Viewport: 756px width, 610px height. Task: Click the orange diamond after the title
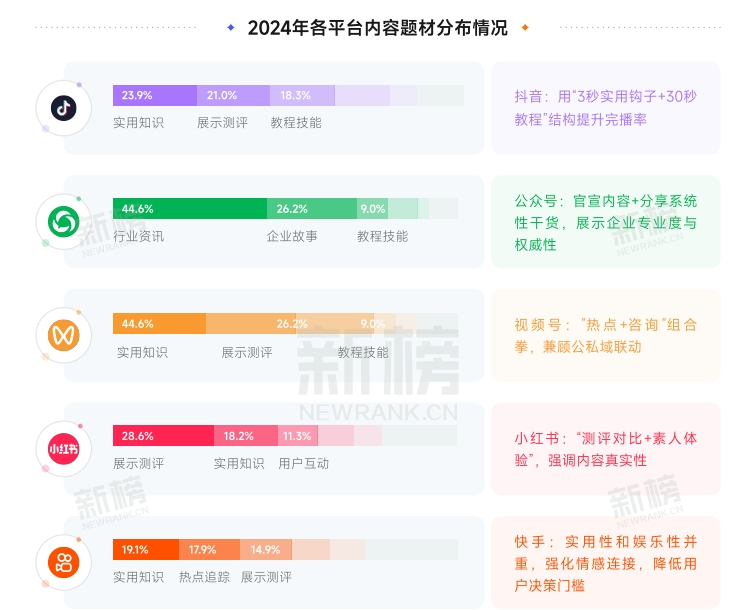tap(526, 27)
